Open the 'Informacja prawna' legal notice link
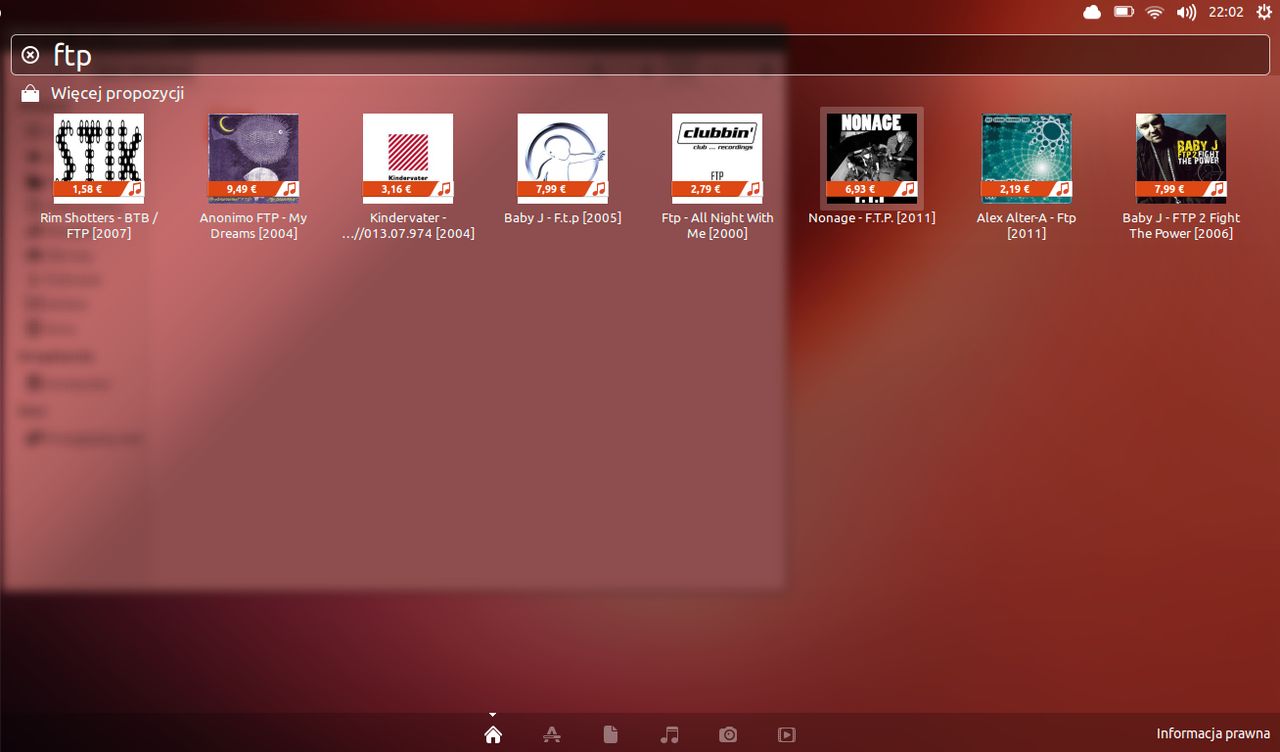The height and width of the screenshot is (752, 1280). click(1212, 734)
